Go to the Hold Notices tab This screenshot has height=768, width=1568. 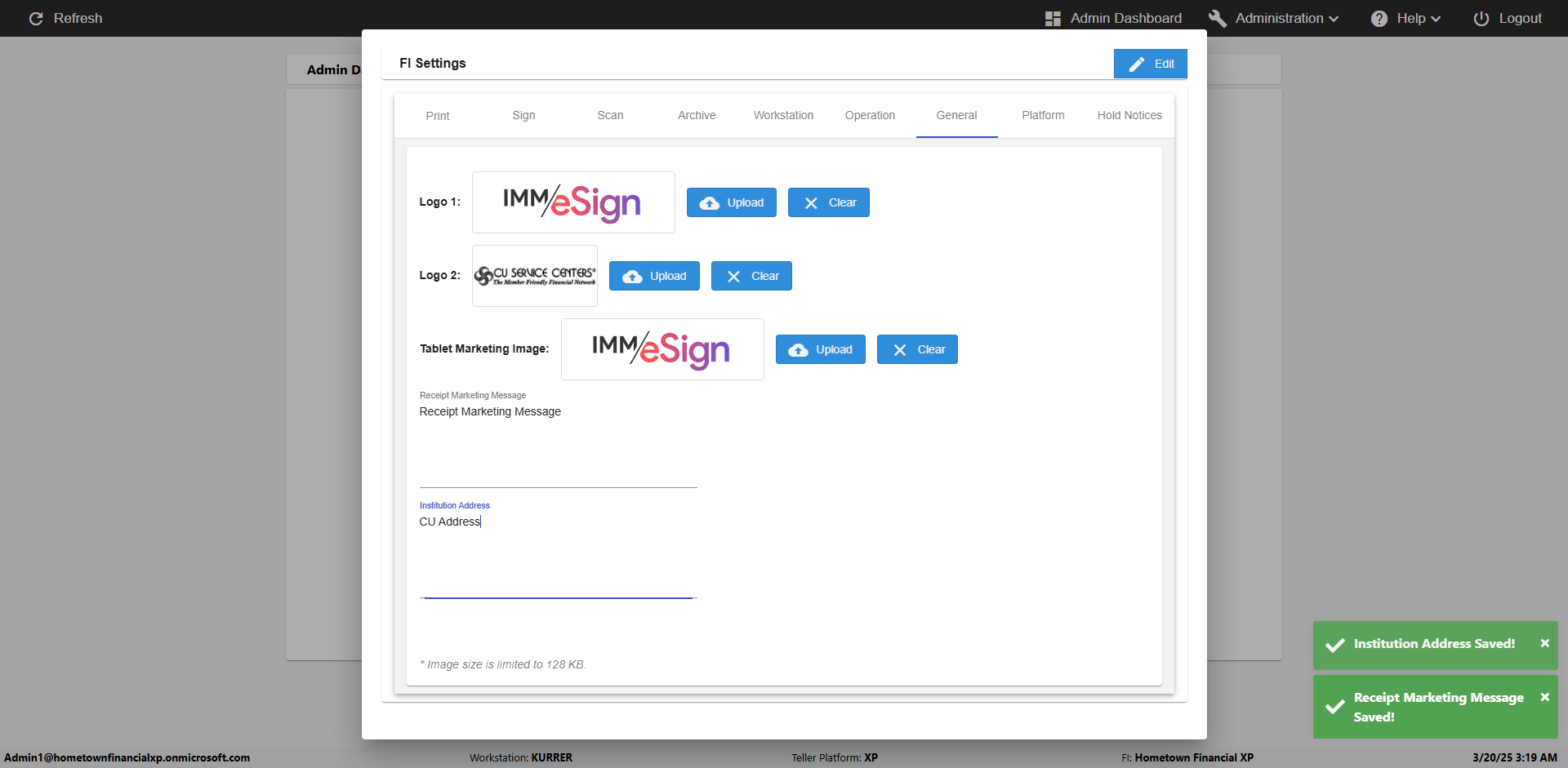[1130, 116]
